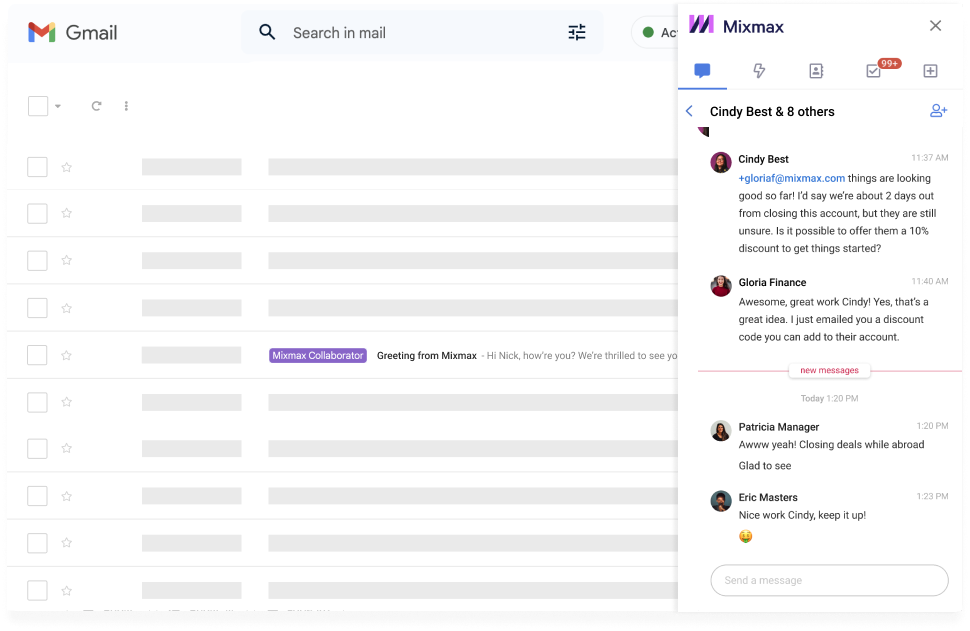Viewport: 970px width, 631px height.
Task: Click the Search in mail field
Action: click(x=422, y=32)
